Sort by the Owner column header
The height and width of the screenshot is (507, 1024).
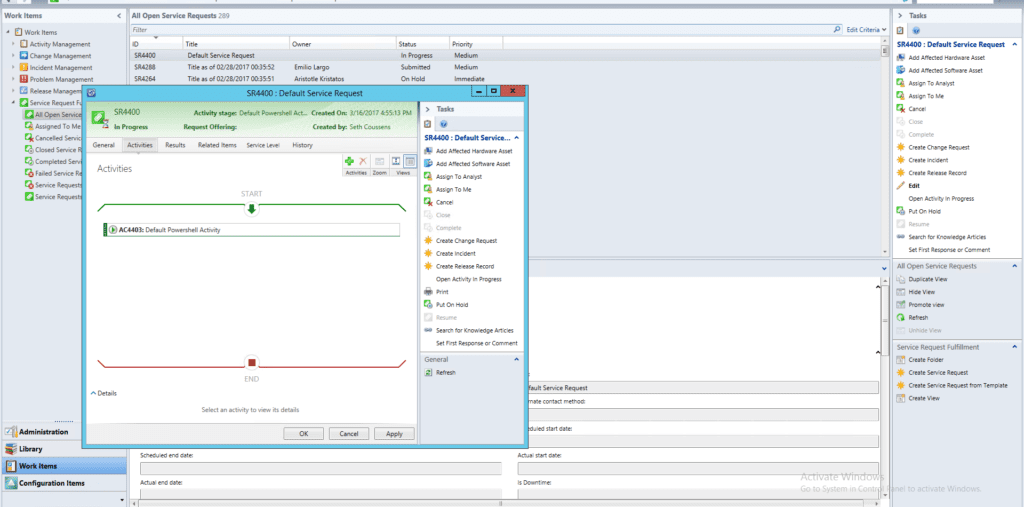342,44
